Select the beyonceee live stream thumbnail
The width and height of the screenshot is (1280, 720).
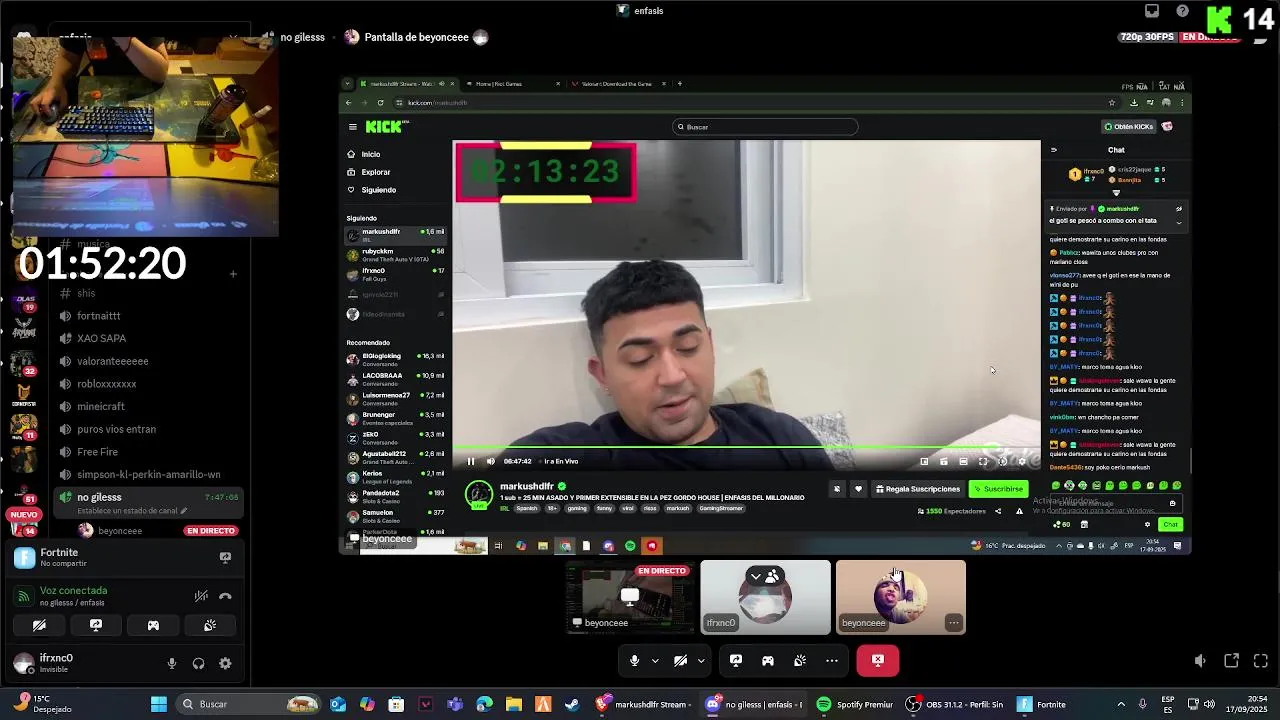(630, 597)
